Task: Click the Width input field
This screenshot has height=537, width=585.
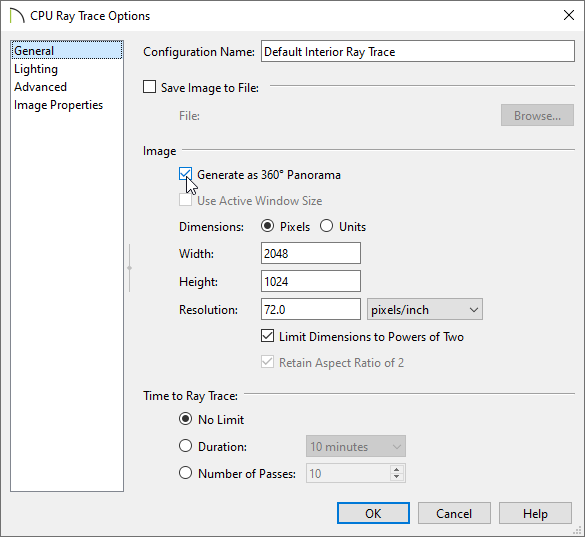Action: [x=311, y=253]
